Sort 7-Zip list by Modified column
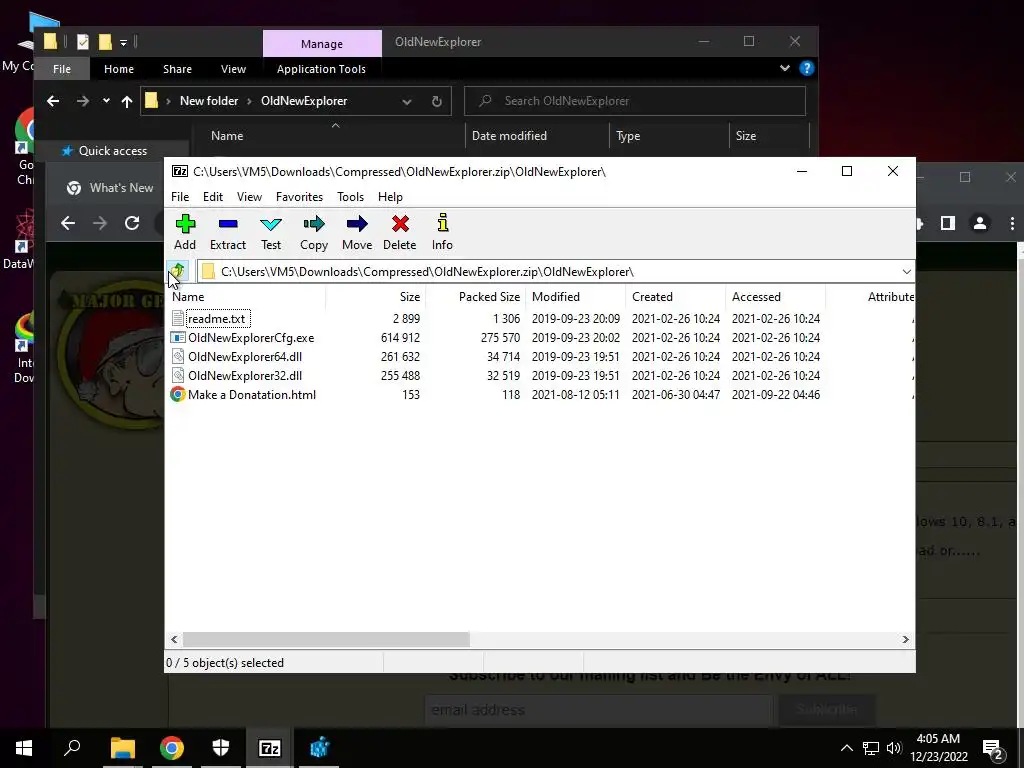This screenshot has width=1024, height=768. [x=576, y=296]
